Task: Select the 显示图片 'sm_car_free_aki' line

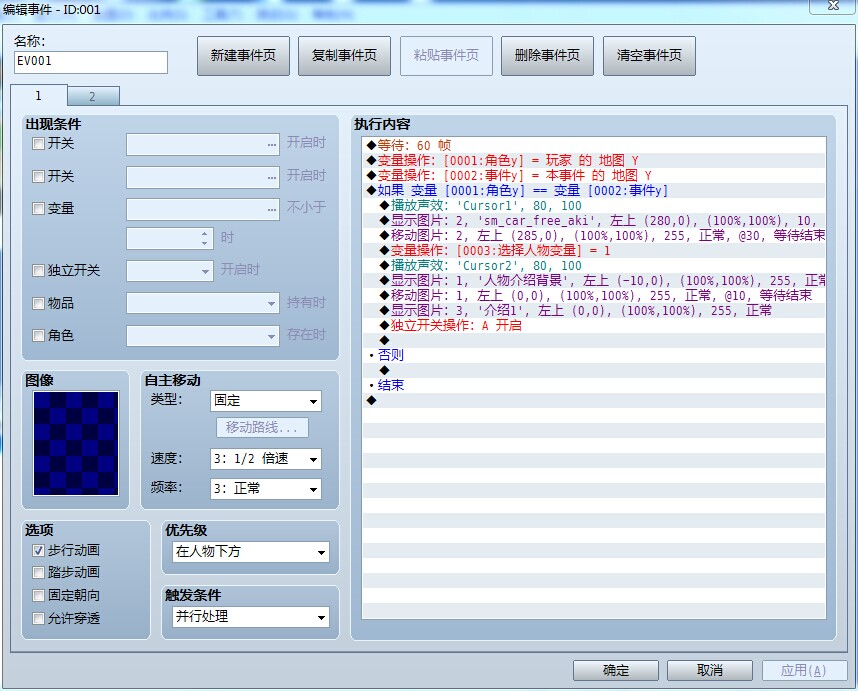Action: click(x=594, y=220)
